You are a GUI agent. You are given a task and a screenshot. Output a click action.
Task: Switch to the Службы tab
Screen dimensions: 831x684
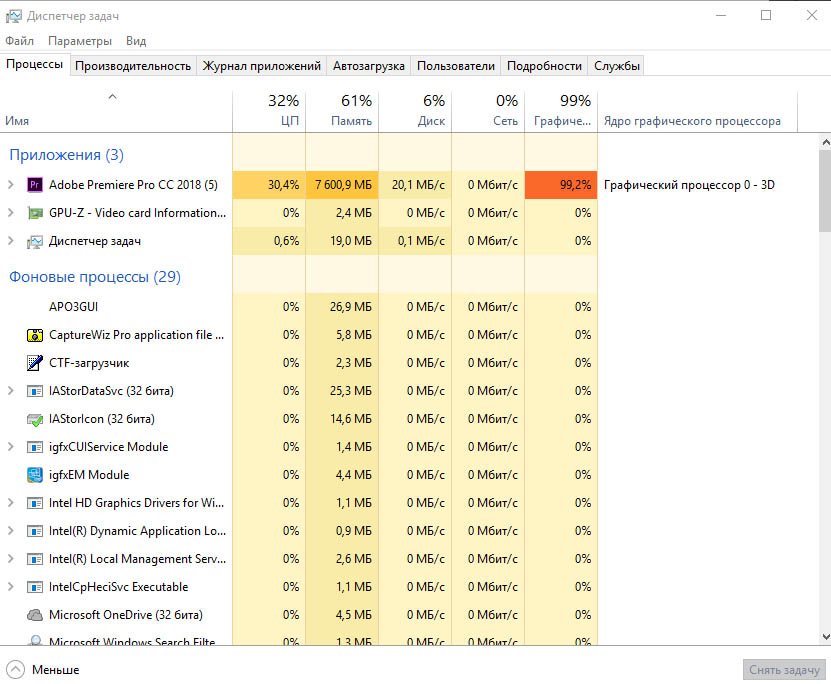[617, 66]
